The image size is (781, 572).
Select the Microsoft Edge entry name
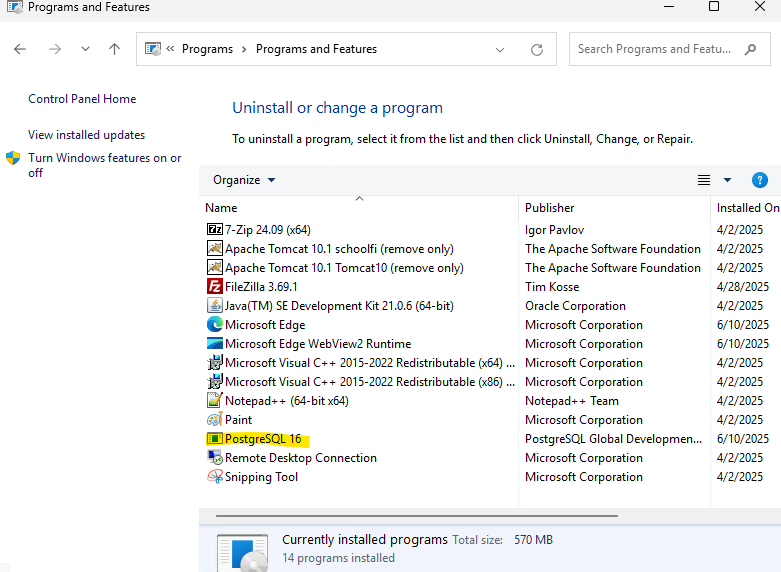click(265, 325)
